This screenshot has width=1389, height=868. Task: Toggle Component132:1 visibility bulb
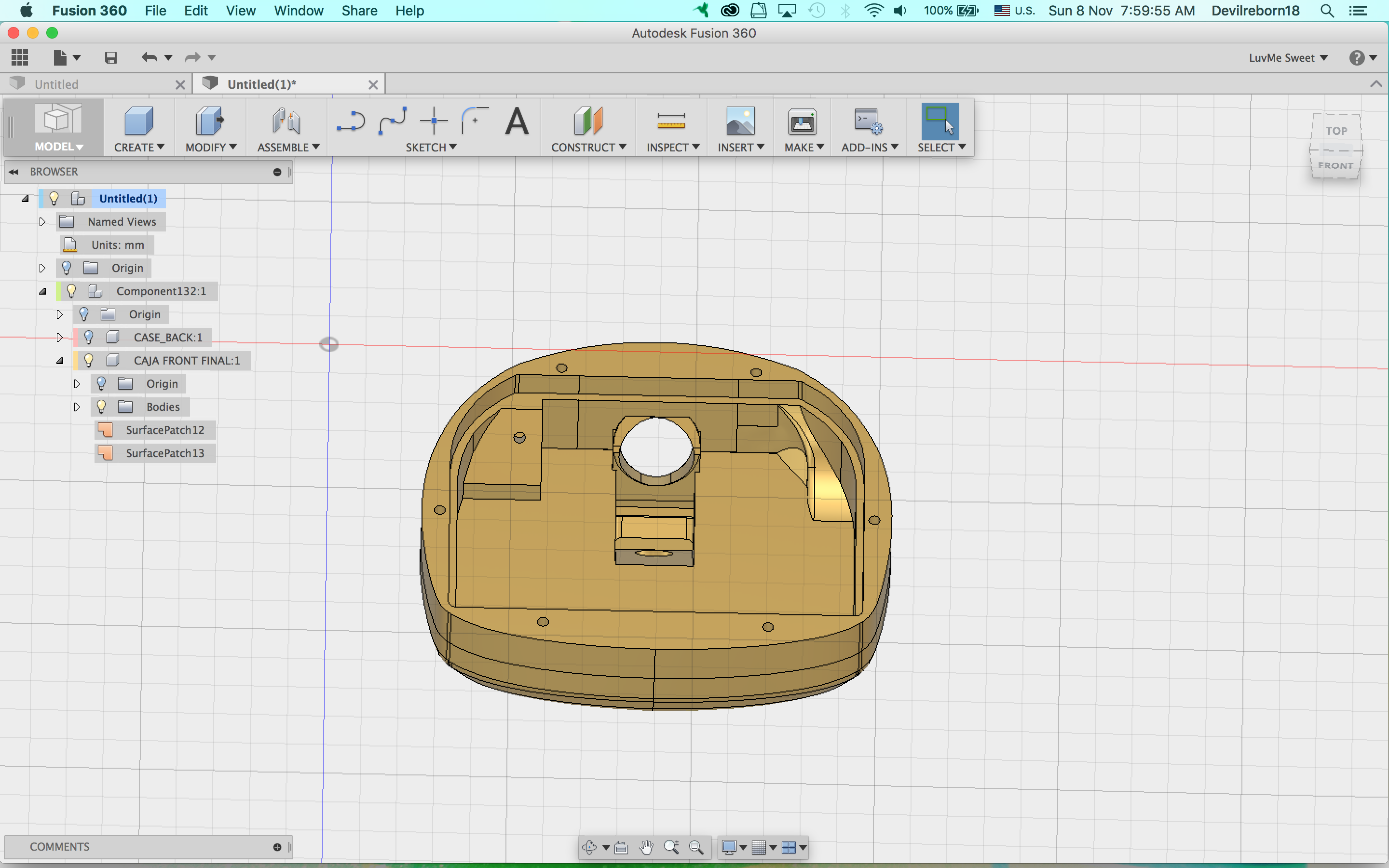71,291
